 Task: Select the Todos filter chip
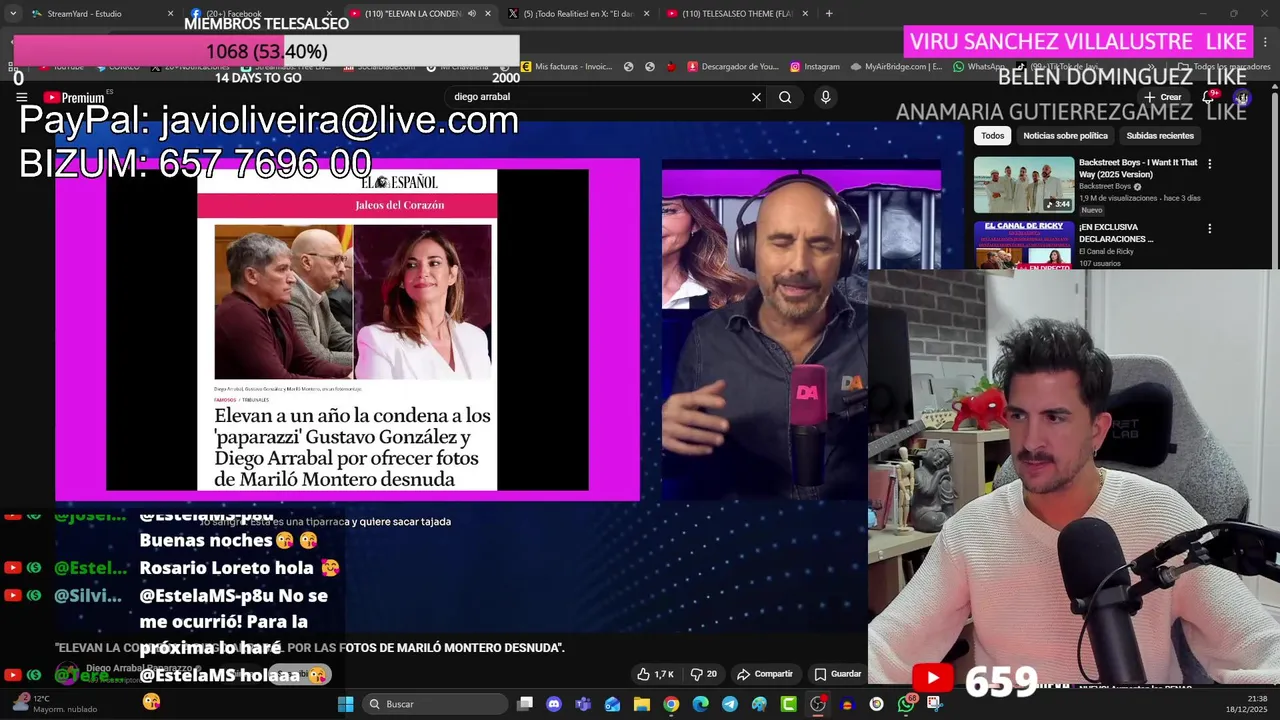point(992,135)
